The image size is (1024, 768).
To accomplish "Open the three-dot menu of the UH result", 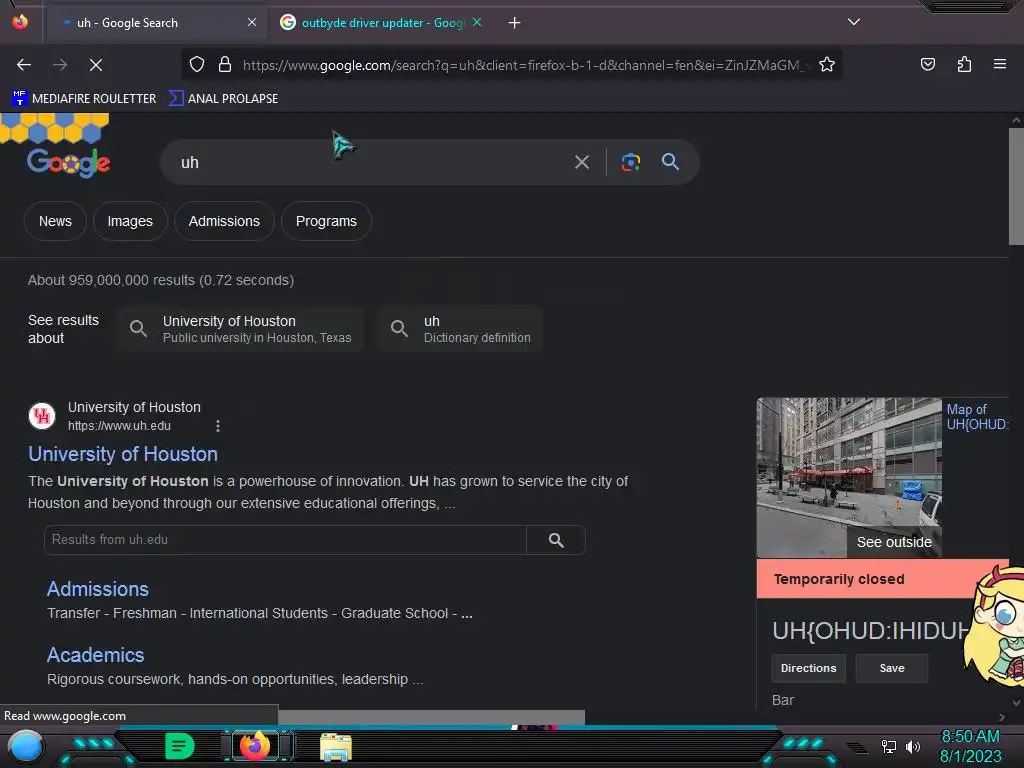I will [x=217, y=426].
